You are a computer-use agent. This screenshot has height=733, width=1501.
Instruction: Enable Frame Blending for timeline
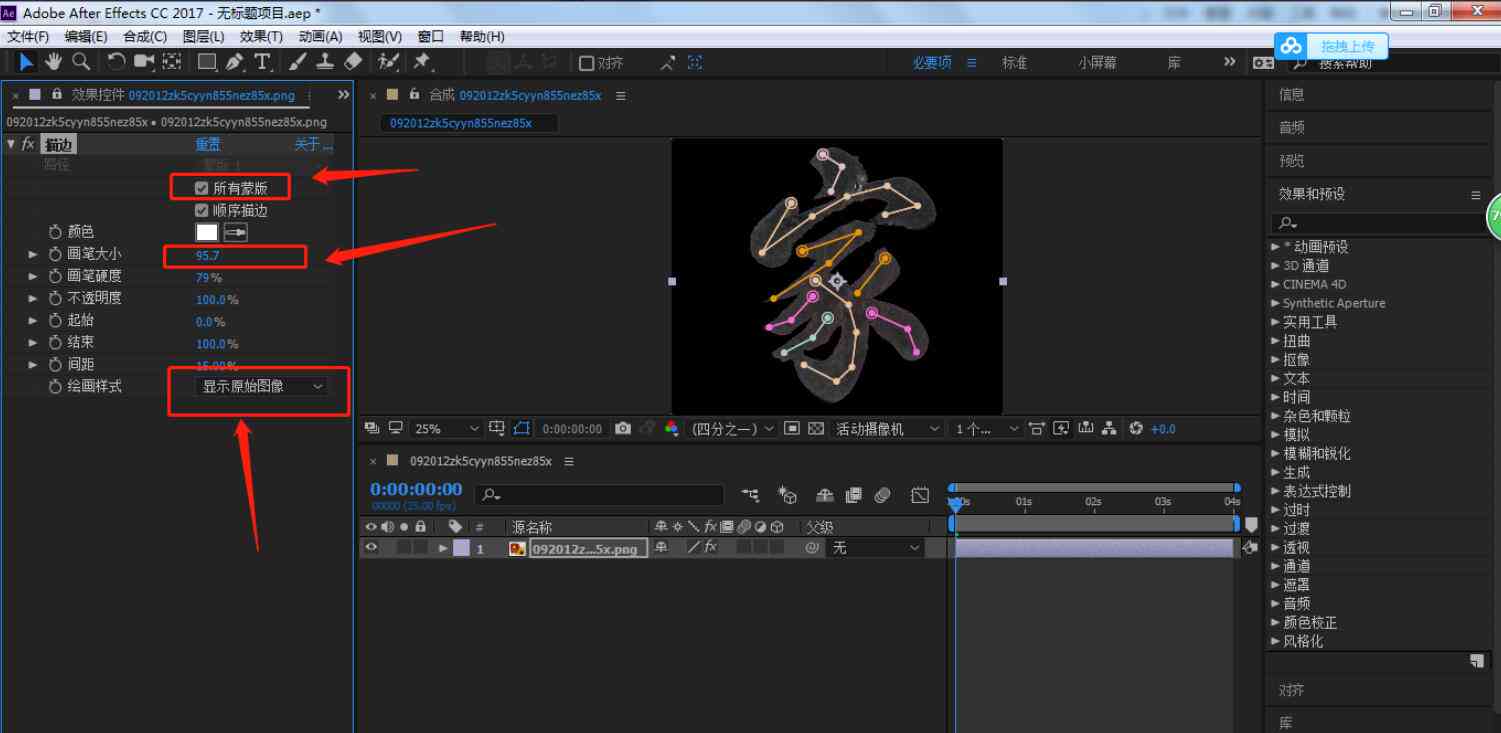[x=853, y=495]
